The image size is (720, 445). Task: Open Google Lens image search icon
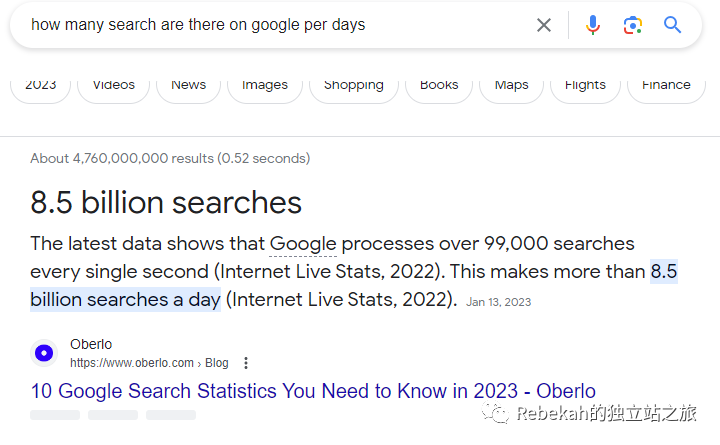pos(632,25)
